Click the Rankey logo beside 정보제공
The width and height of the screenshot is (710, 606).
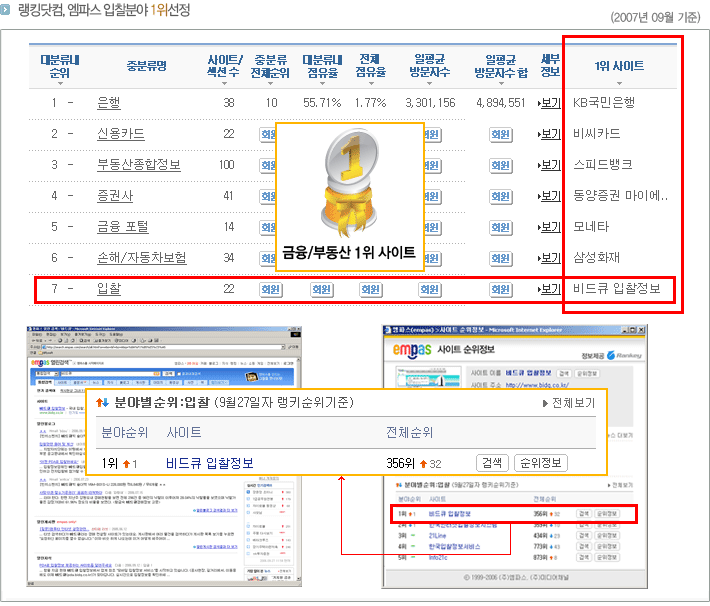pos(624,356)
